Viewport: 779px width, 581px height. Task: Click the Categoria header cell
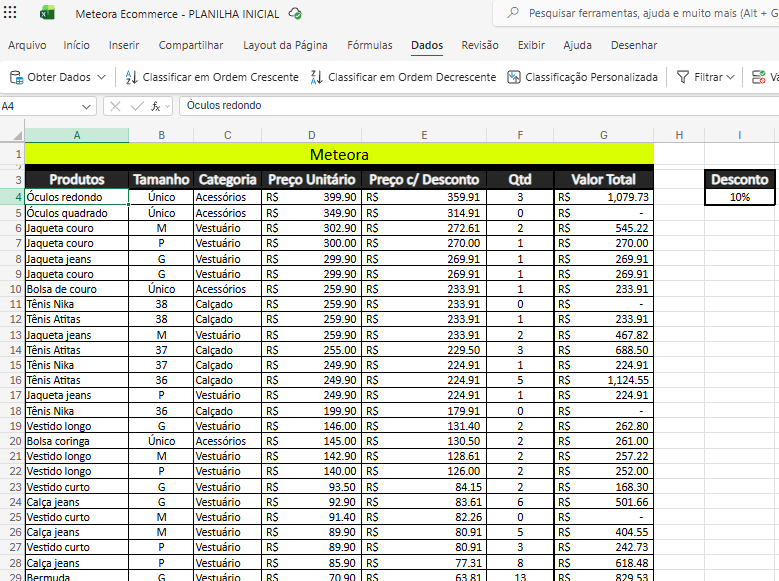228,179
